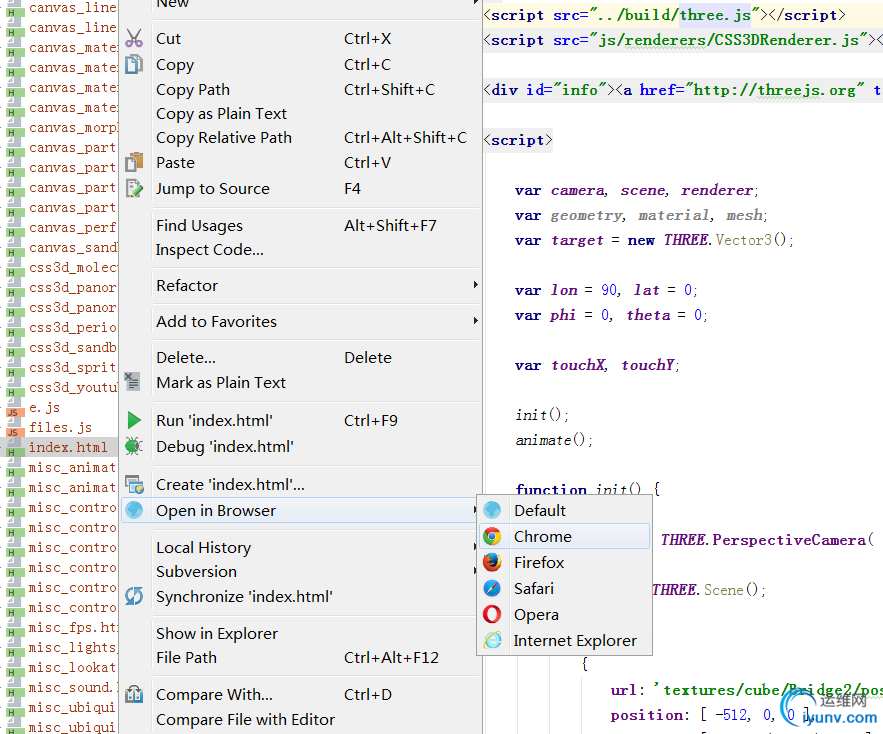
Task: Select canvas_perf file in project tree
Action: 73,228
